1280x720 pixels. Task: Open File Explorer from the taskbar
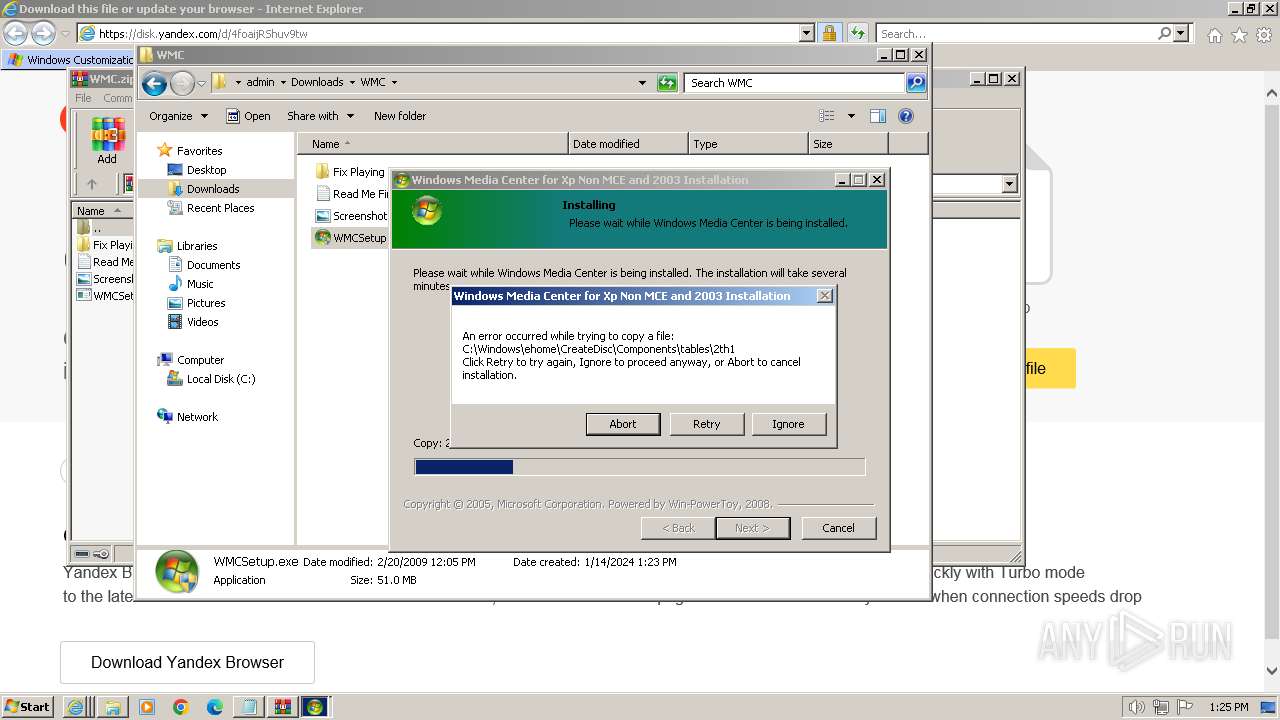[x=113, y=706]
